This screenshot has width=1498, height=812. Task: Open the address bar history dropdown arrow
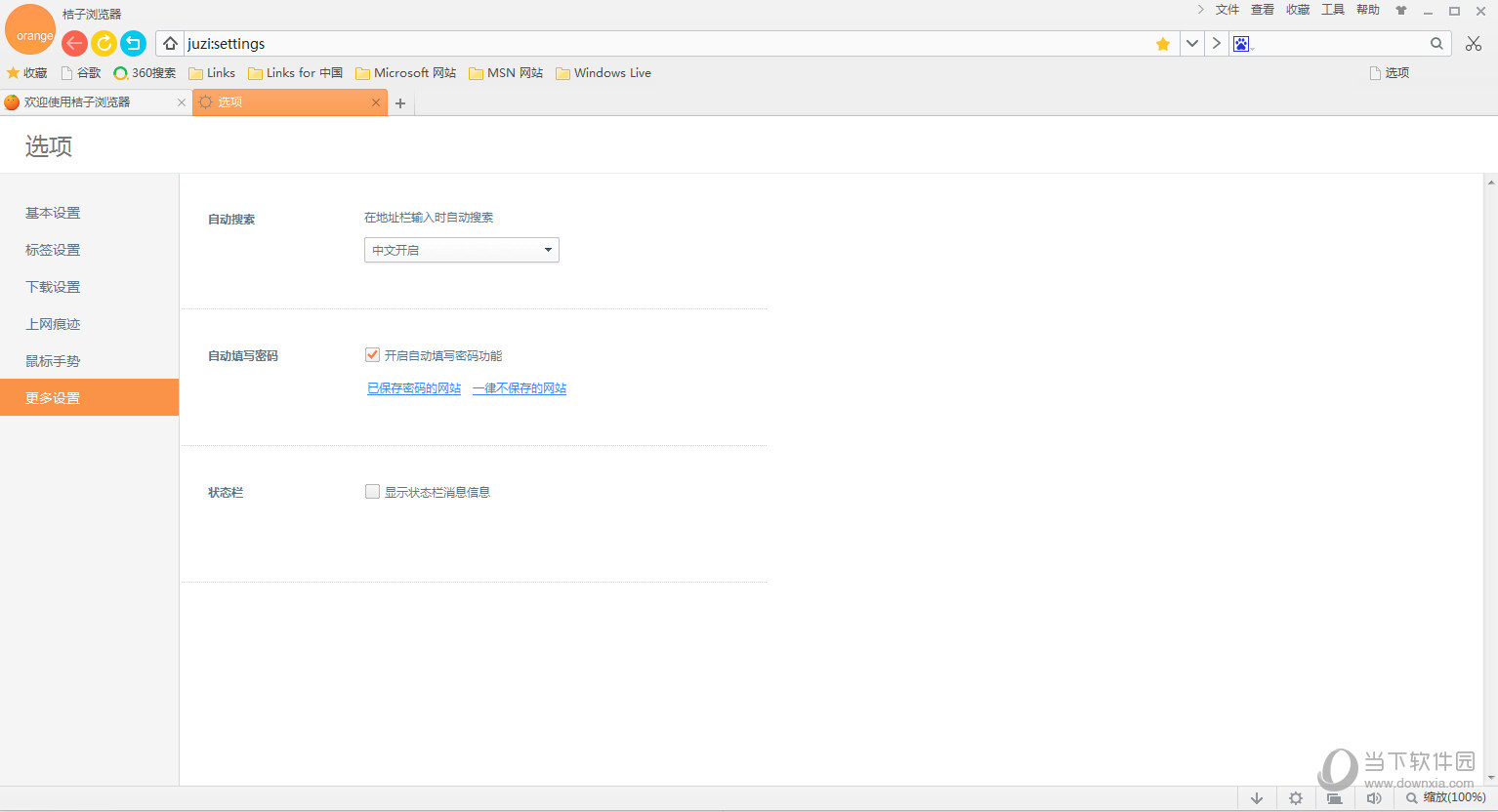pyautogui.click(x=1192, y=44)
